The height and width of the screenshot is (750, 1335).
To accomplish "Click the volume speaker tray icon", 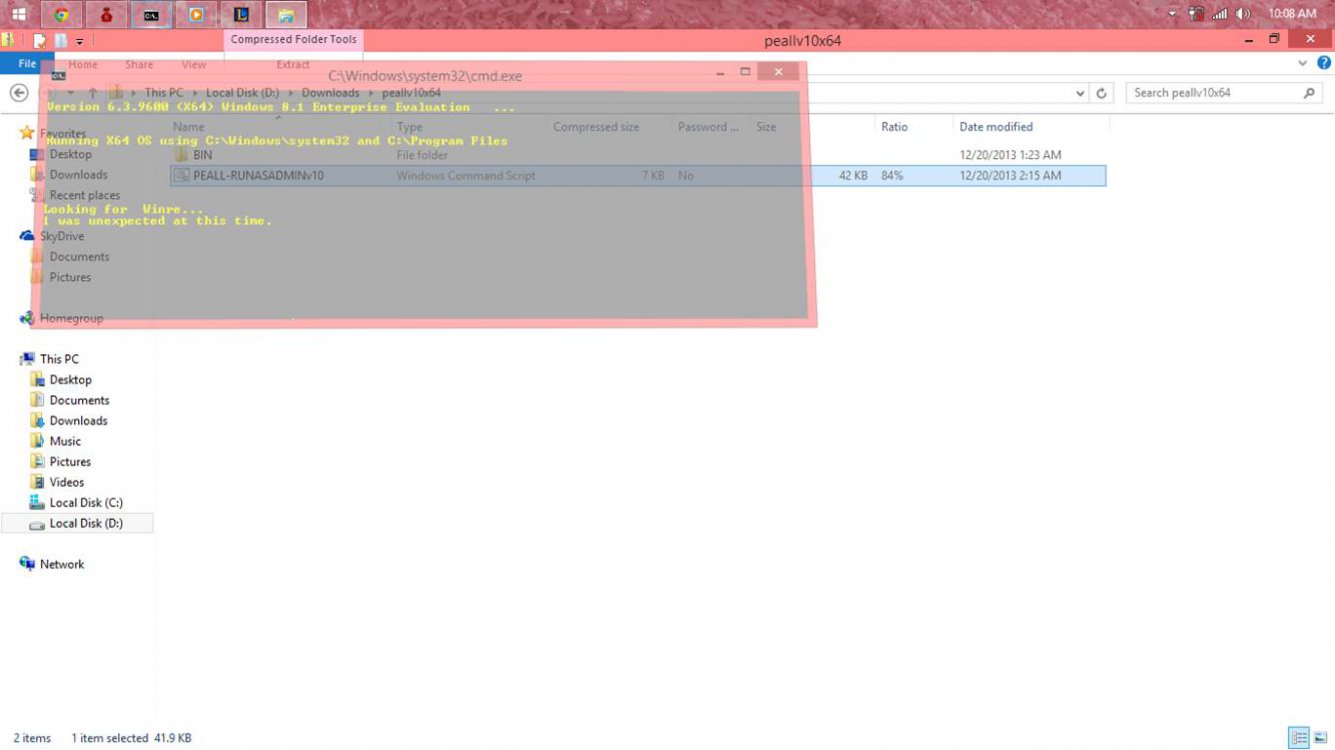I will tap(1243, 14).
